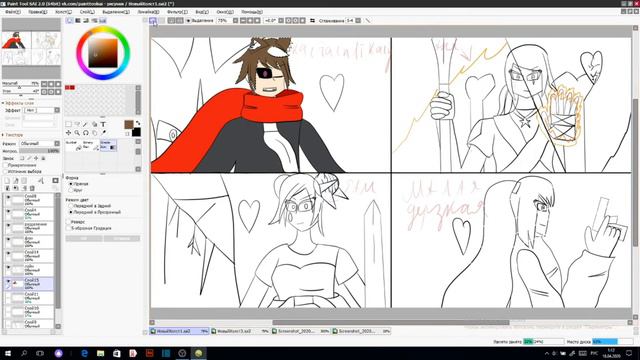Create a new linework layer
Viewport: 640px width, 360px height.
pos(16,181)
